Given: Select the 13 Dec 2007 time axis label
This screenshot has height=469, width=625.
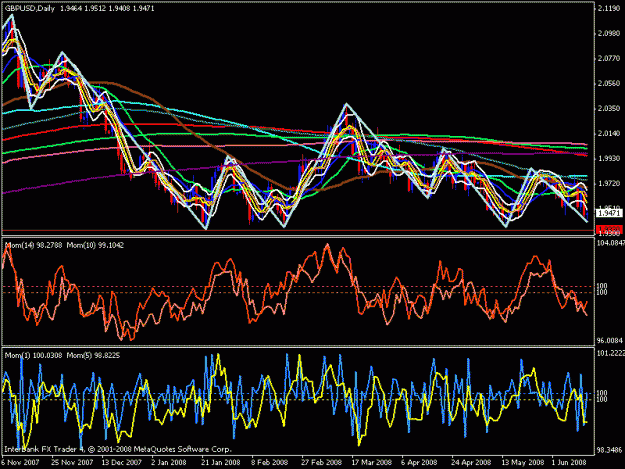Looking at the screenshot, I should click(122, 462).
